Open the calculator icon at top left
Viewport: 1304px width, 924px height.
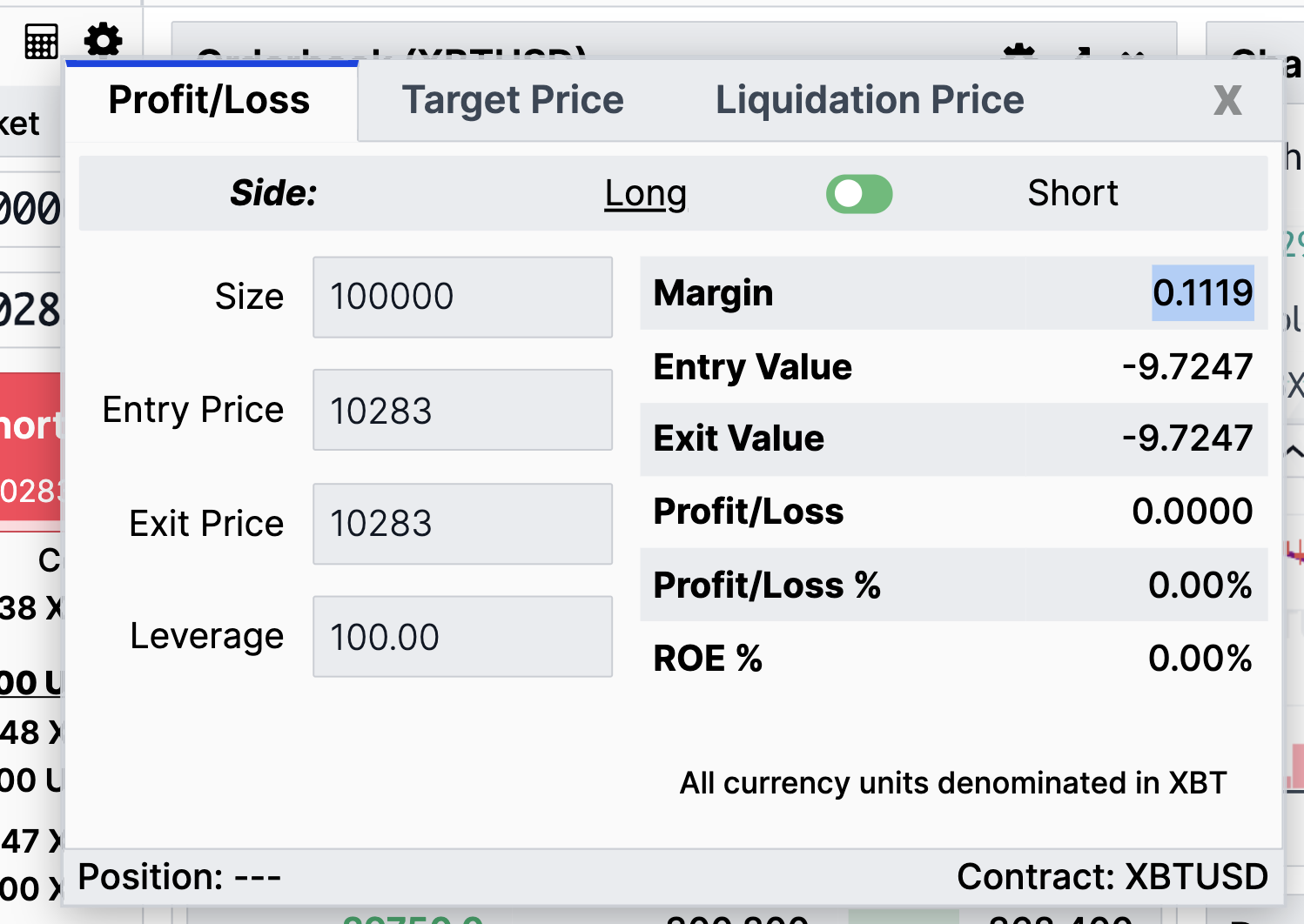[x=41, y=41]
